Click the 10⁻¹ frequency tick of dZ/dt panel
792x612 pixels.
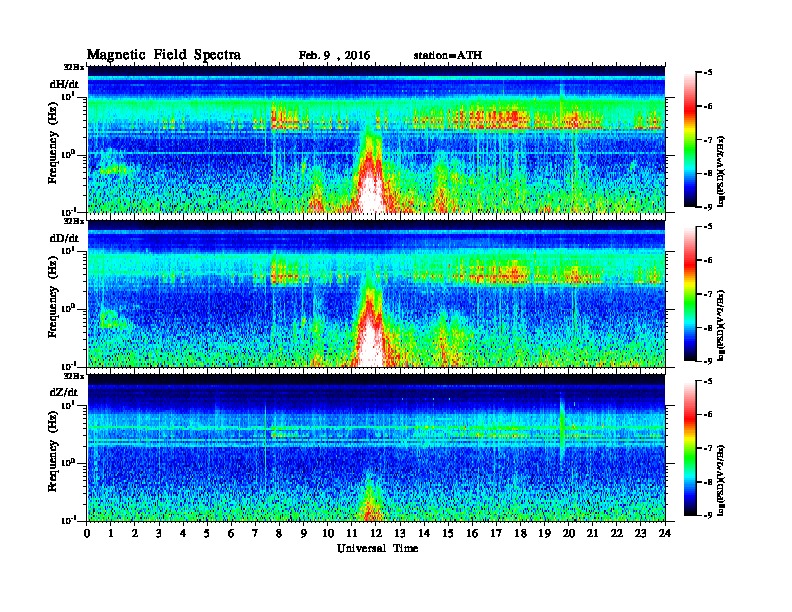(x=68, y=520)
